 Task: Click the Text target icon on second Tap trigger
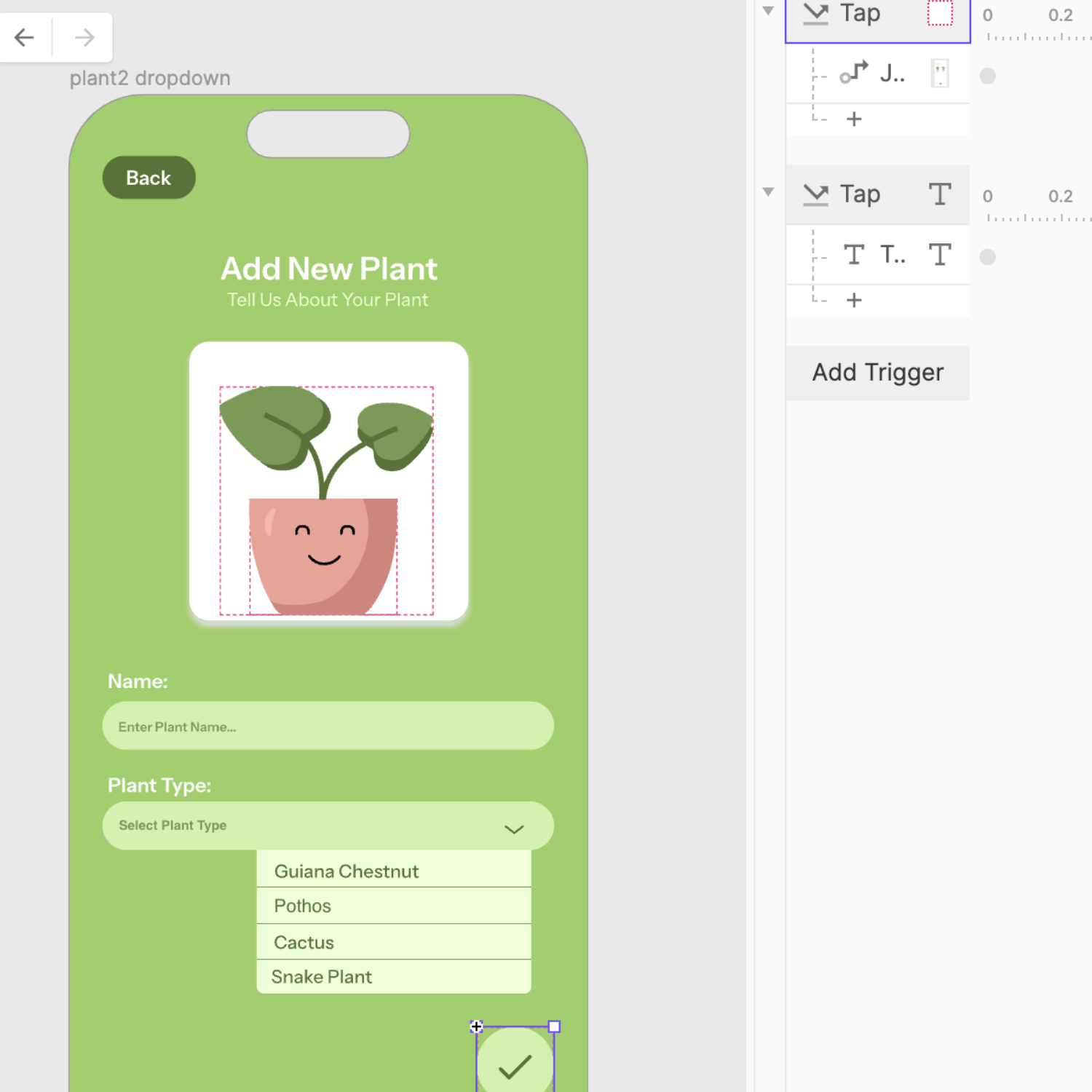coord(940,194)
